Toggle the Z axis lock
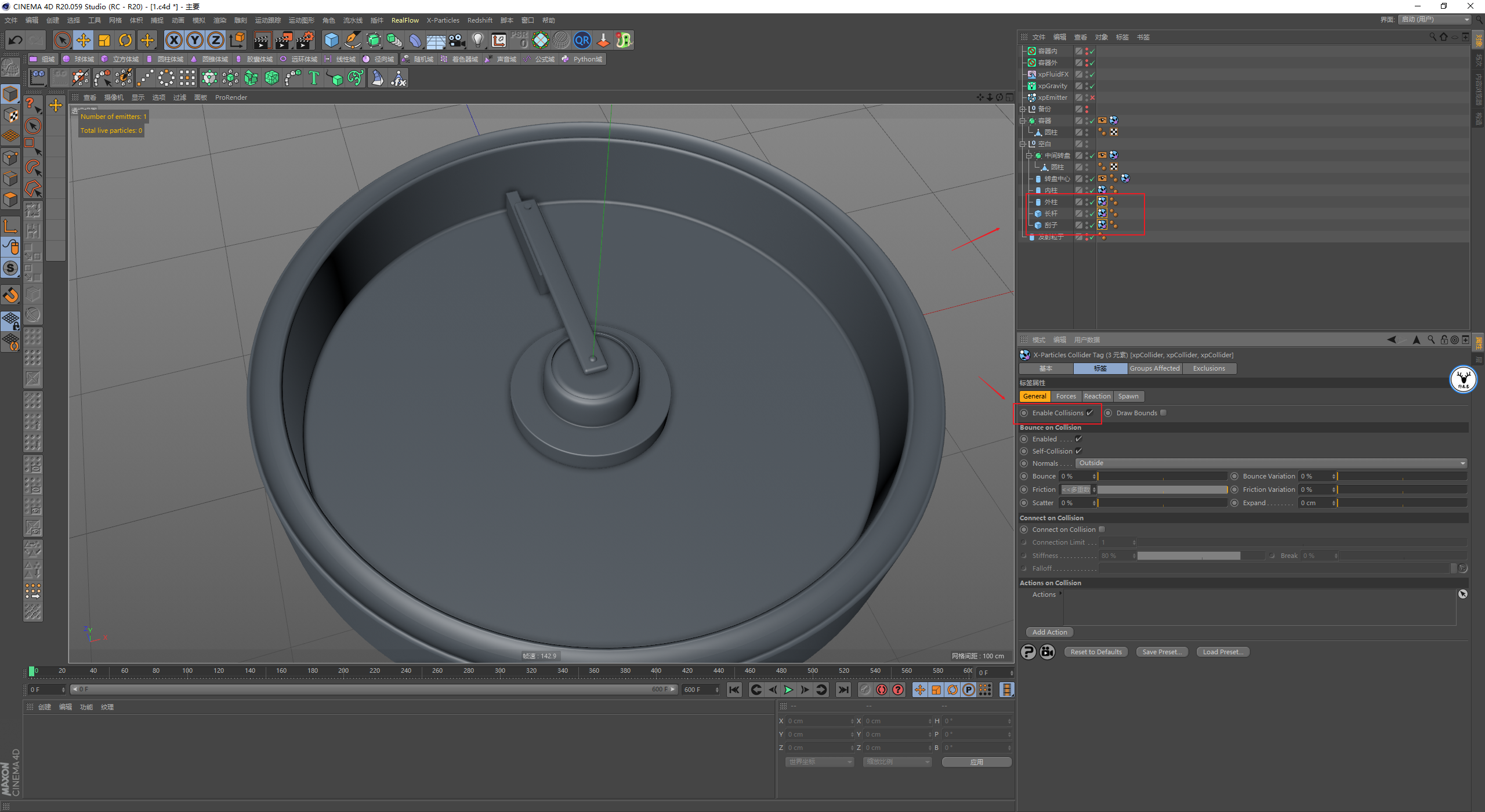Viewport: 1485px width, 812px height. click(216, 40)
